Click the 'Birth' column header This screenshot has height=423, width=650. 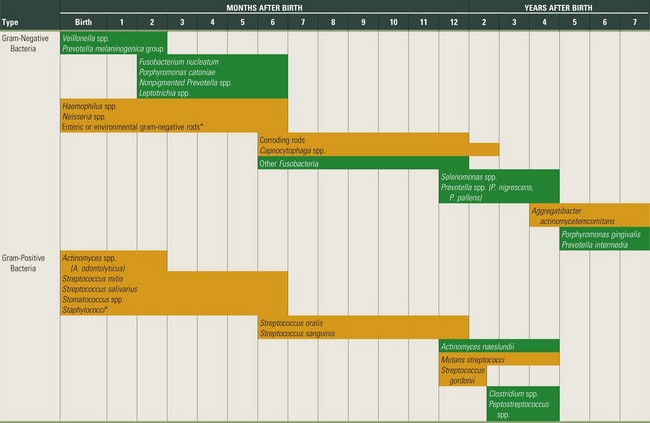(x=83, y=22)
